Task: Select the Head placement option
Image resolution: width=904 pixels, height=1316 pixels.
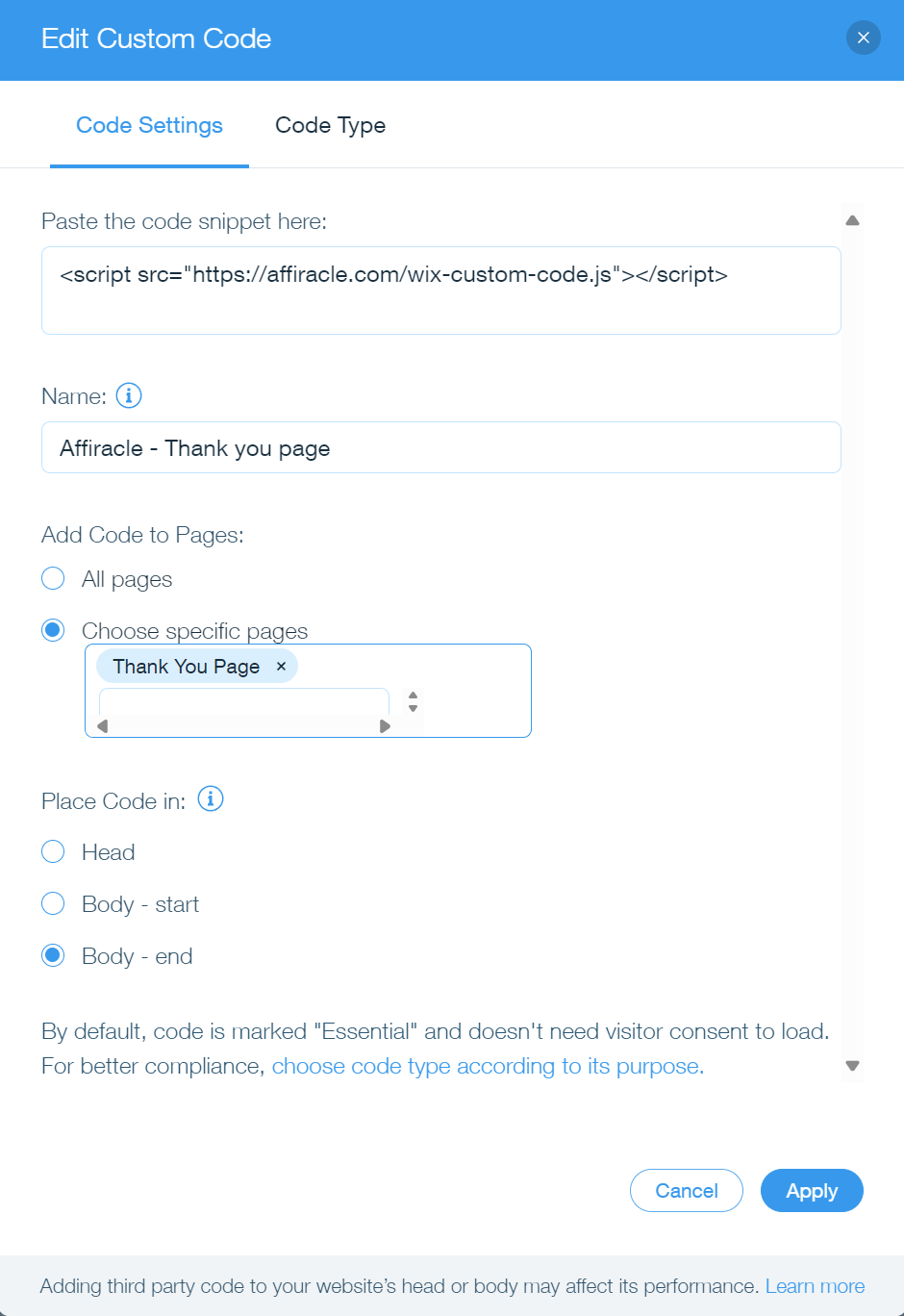Action: [x=54, y=851]
